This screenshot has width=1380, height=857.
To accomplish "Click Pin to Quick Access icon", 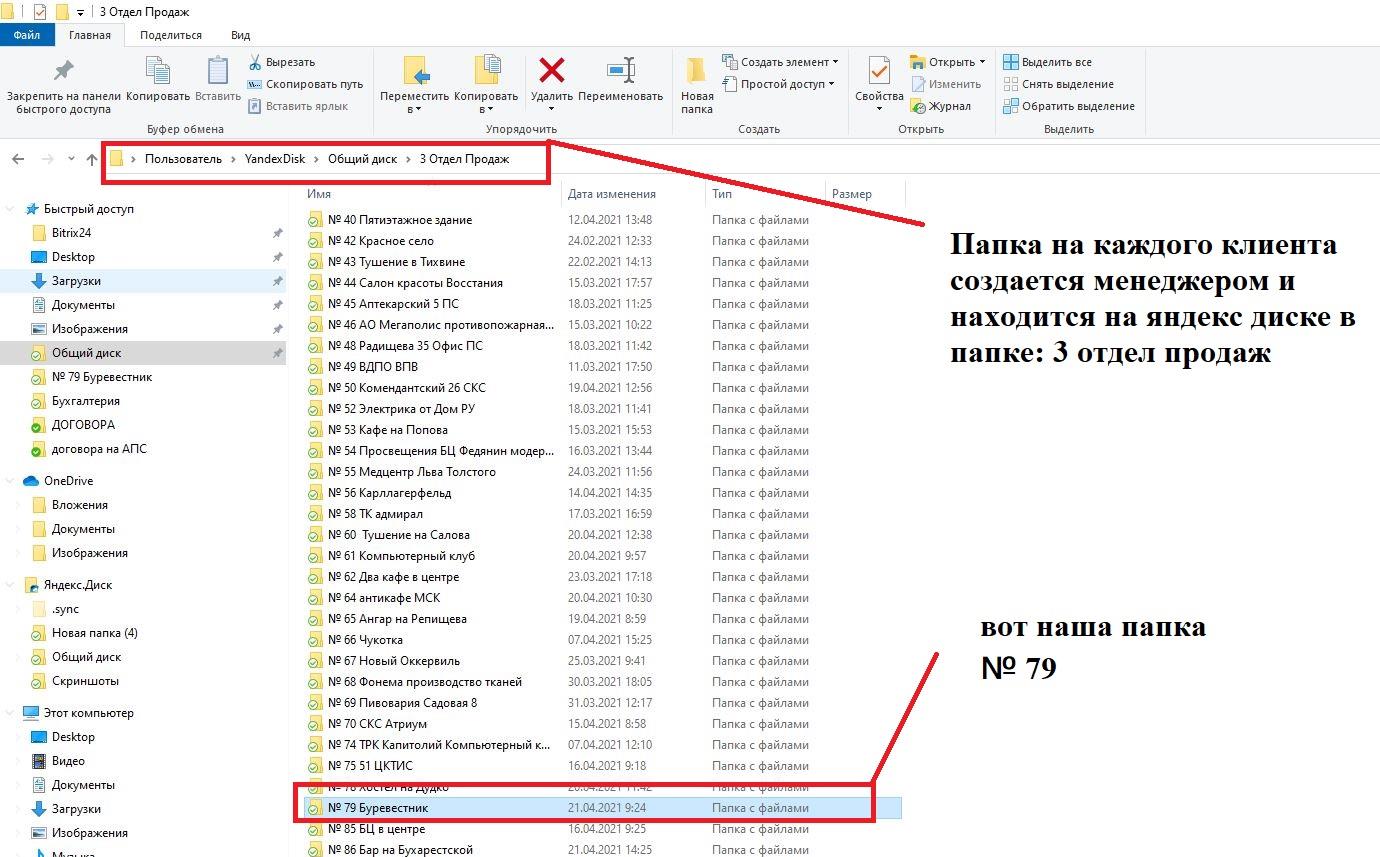I will (x=63, y=71).
